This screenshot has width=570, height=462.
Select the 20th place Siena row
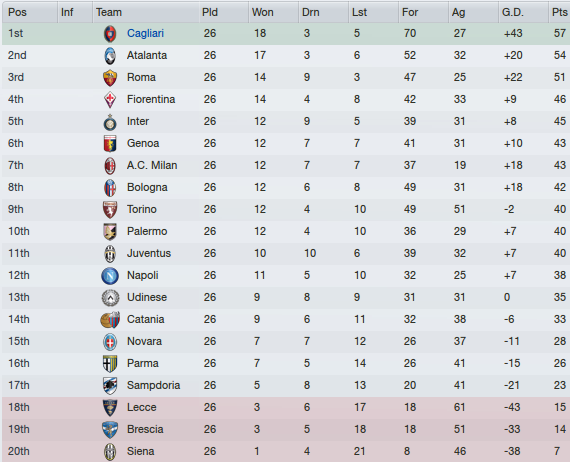[x=286, y=451]
